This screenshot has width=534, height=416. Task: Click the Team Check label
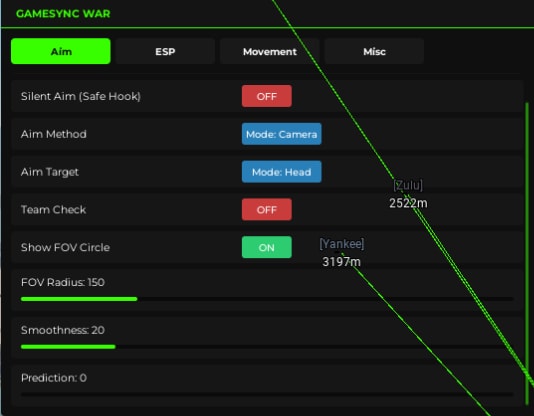click(x=53, y=210)
